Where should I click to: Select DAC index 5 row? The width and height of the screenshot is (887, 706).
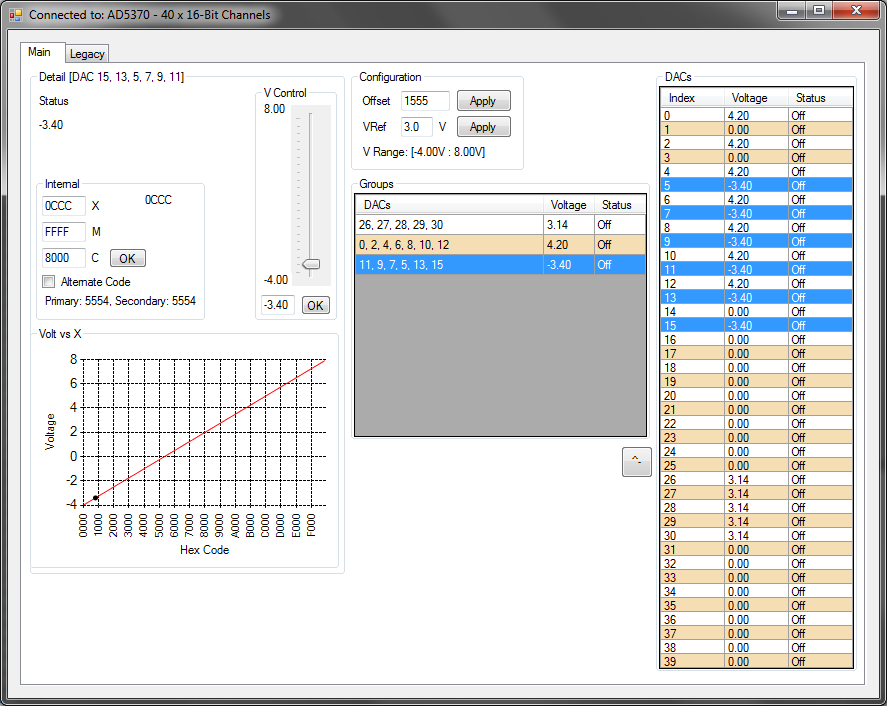756,186
